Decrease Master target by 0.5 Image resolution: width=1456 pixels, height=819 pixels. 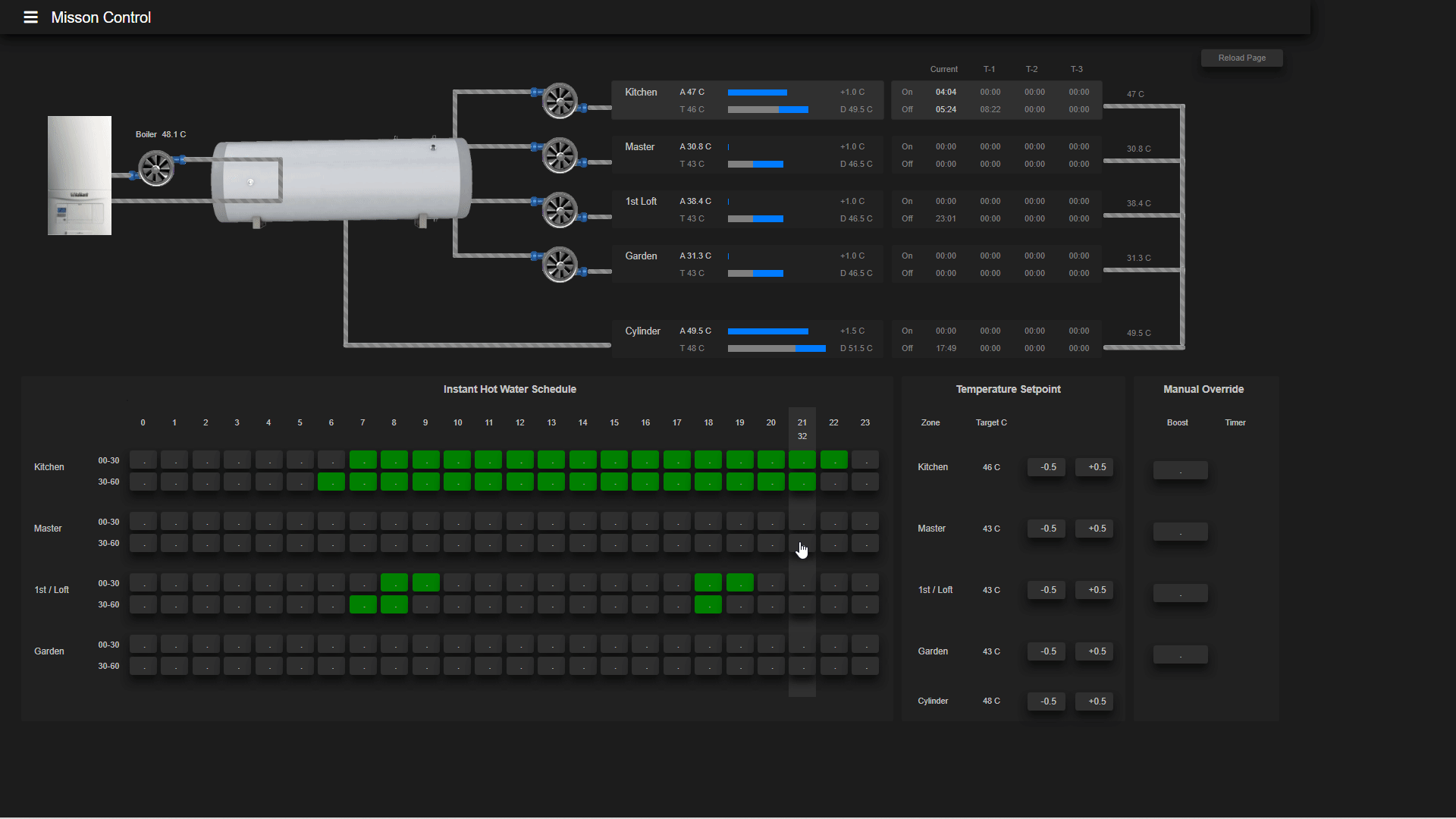tap(1046, 529)
